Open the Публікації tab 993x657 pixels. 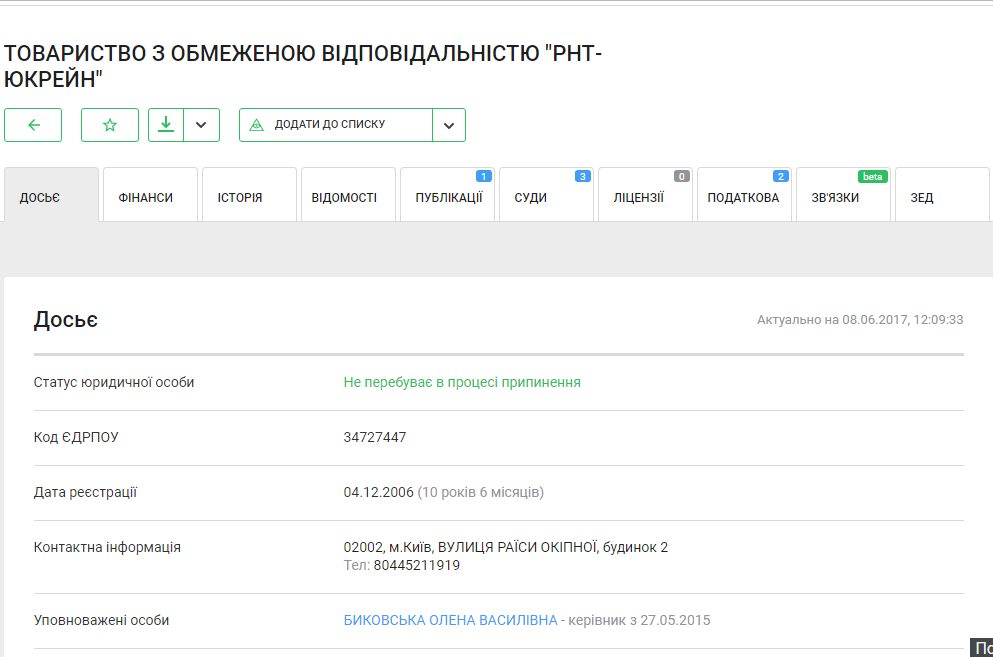pos(447,197)
